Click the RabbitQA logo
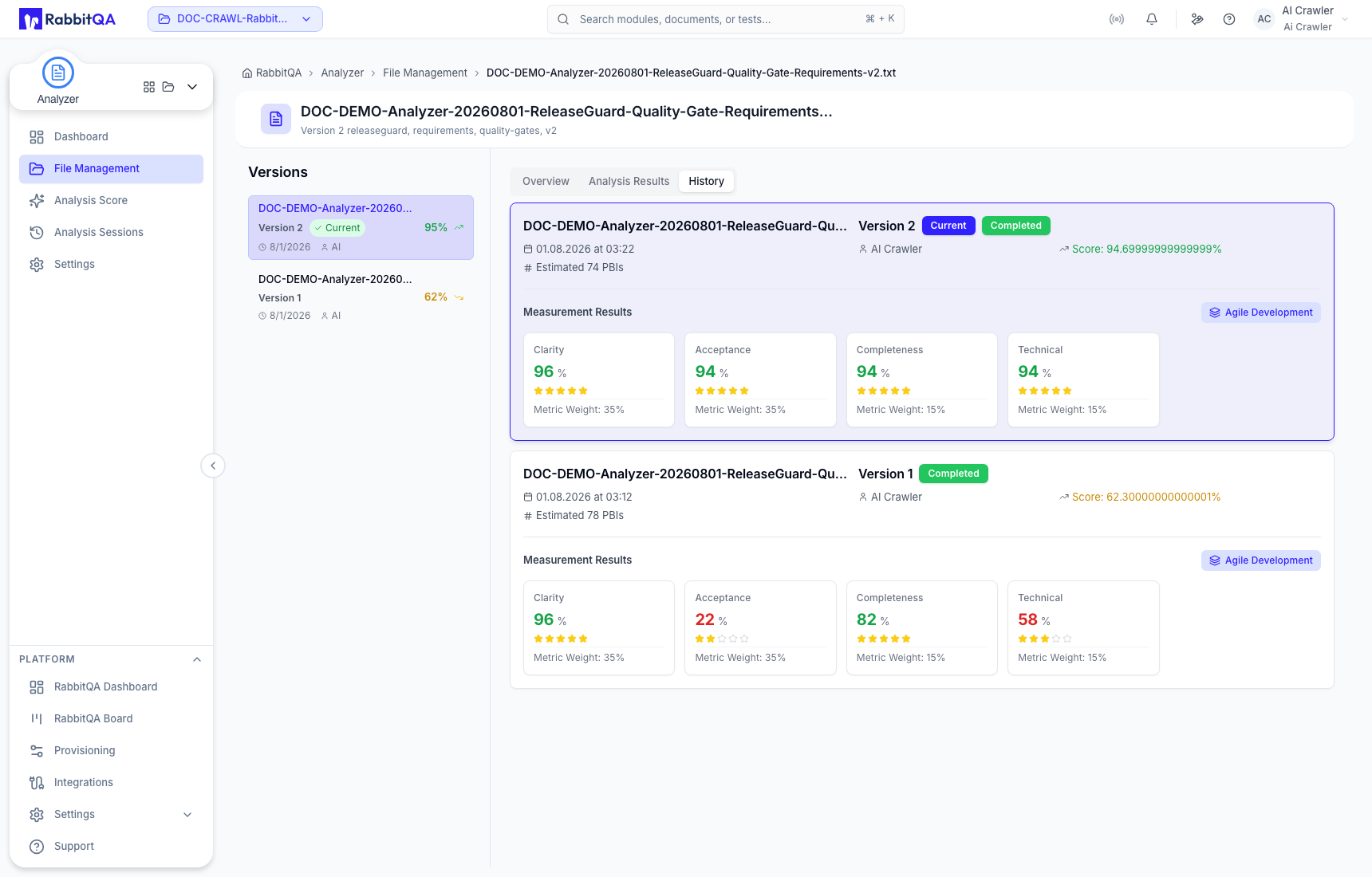This screenshot has width=1372, height=877. (x=68, y=19)
